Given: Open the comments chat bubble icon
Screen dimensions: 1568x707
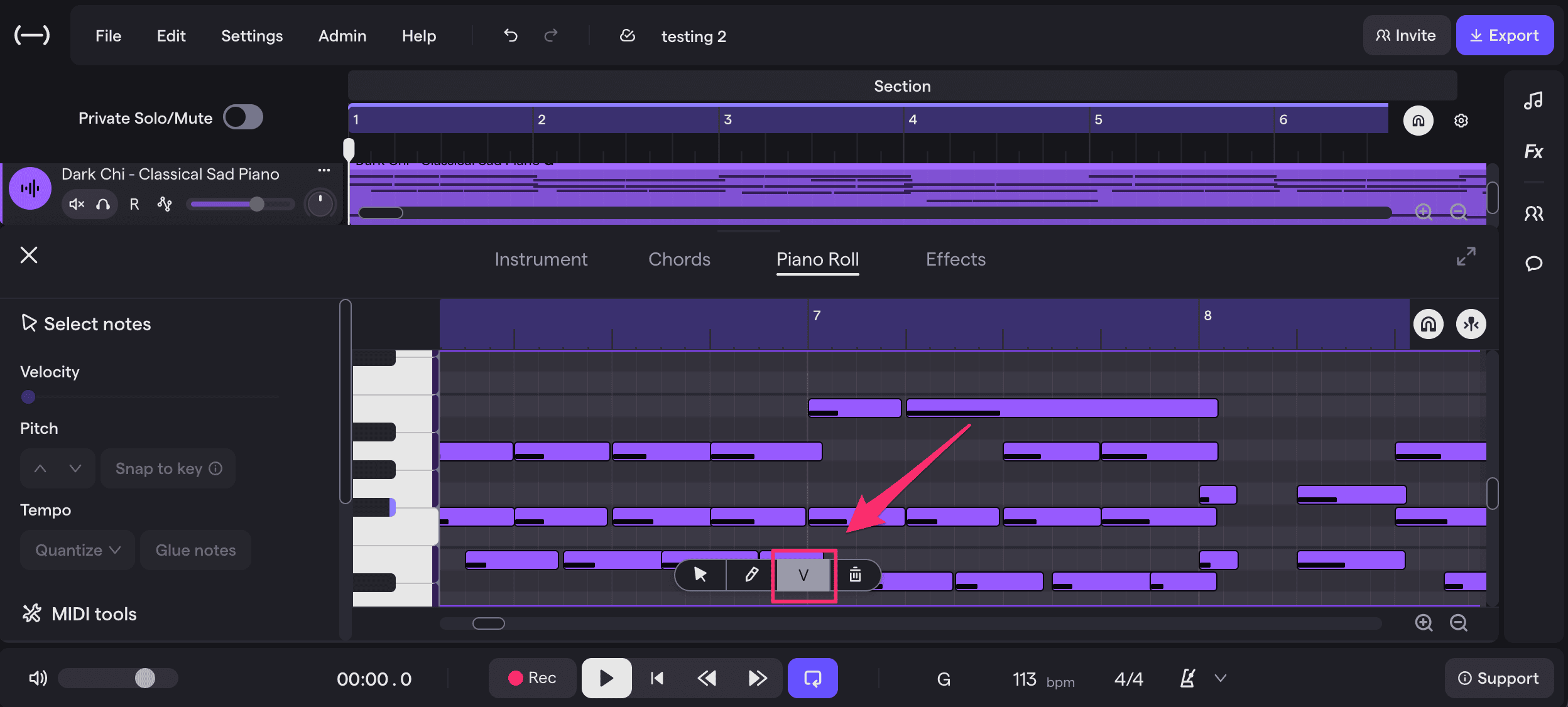Looking at the screenshot, I should pyautogui.click(x=1533, y=263).
